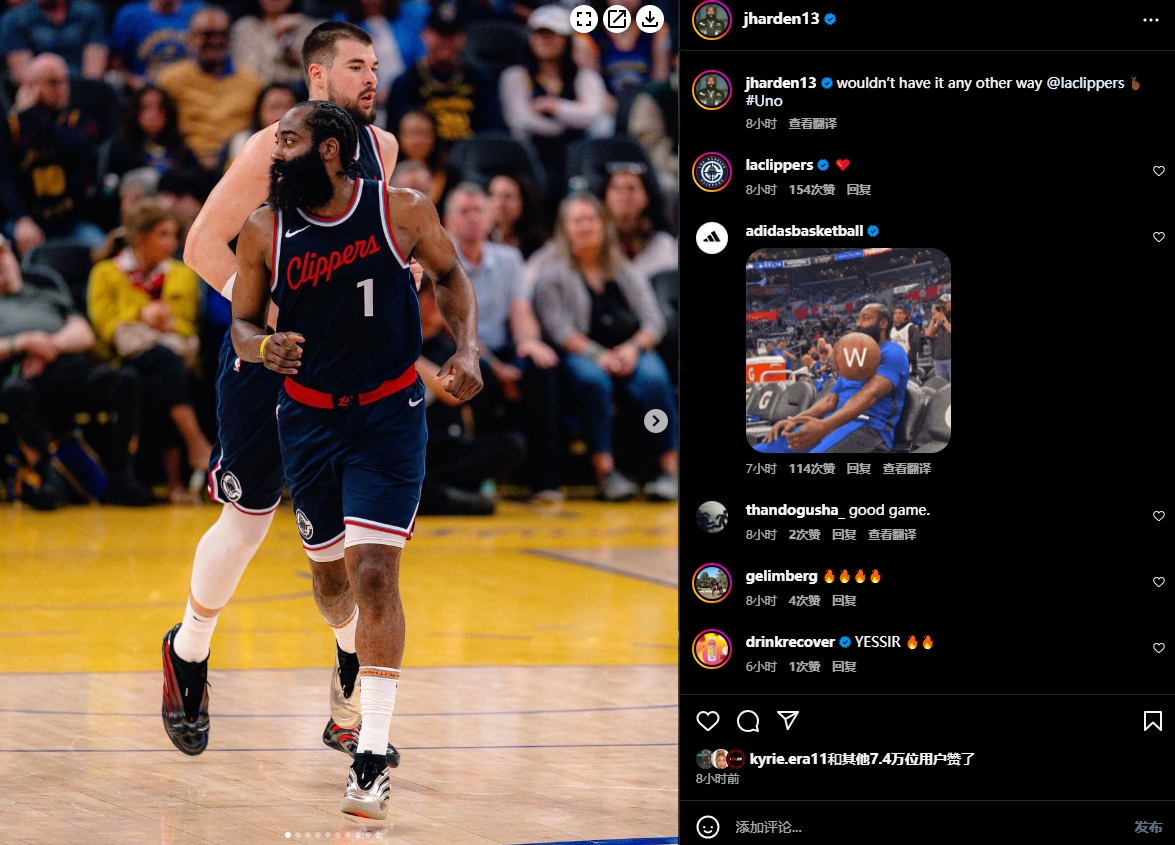
Task: Select the second carousel dot indicator
Action: coord(298,835)
